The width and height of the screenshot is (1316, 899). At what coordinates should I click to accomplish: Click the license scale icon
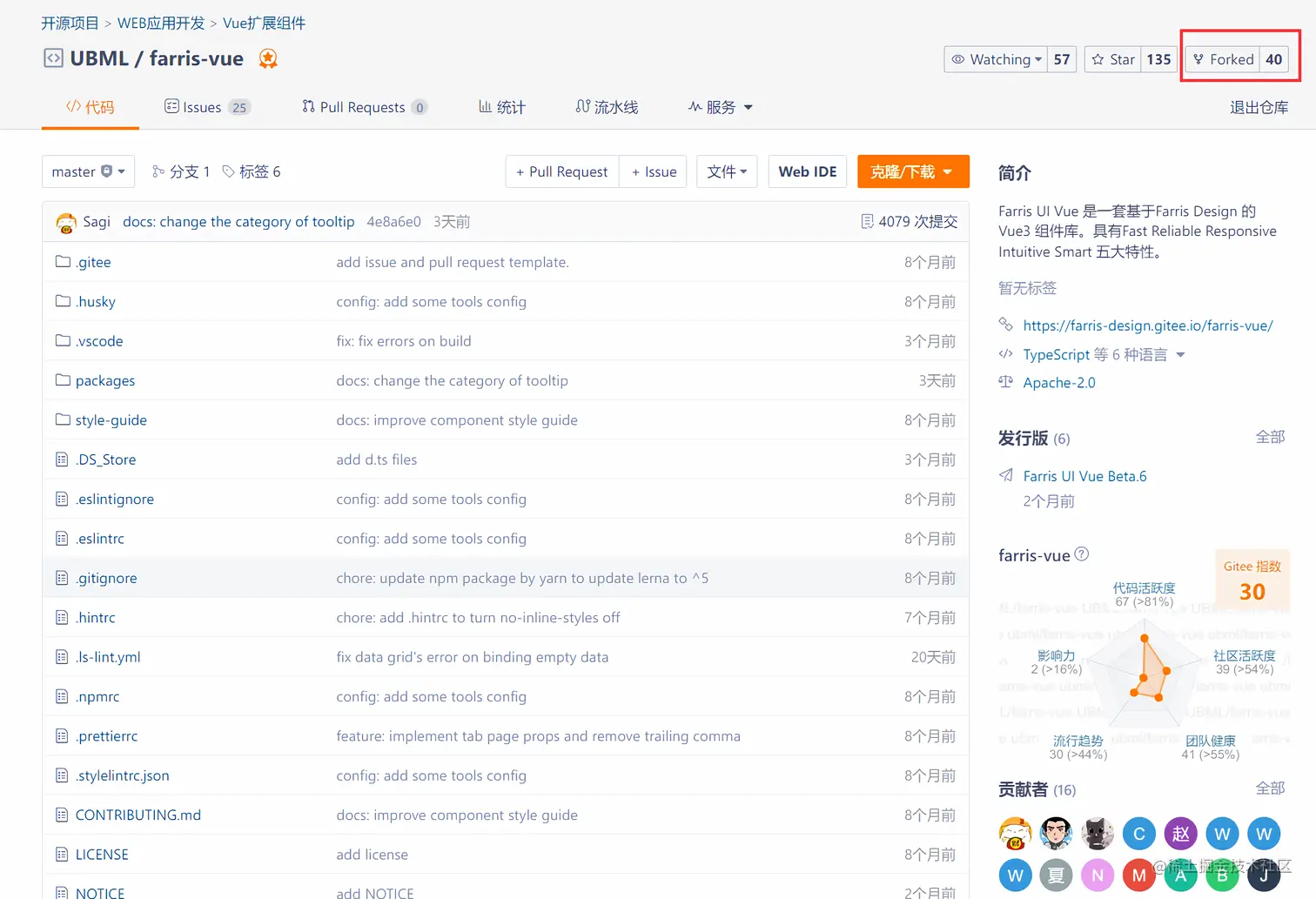pyautogui.click(x=1006, y=381)
